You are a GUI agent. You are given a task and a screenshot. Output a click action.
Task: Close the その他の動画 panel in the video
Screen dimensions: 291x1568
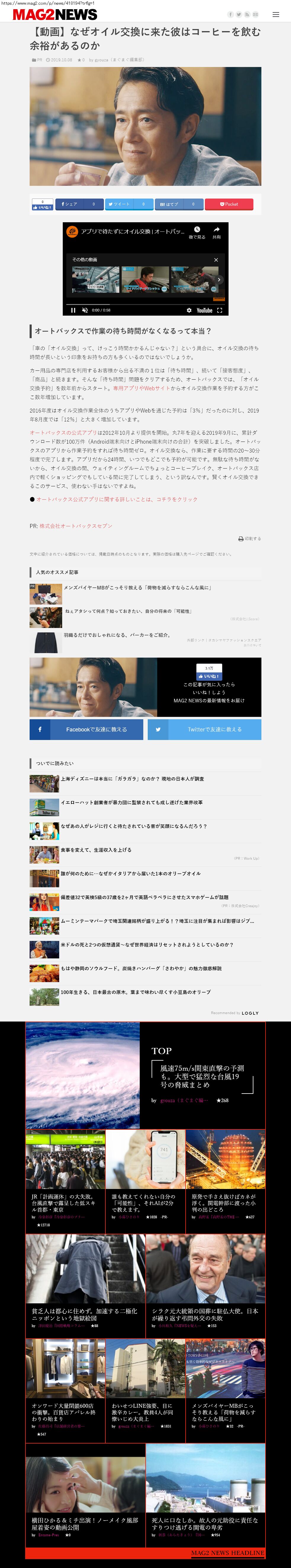(x=216, y=260)
